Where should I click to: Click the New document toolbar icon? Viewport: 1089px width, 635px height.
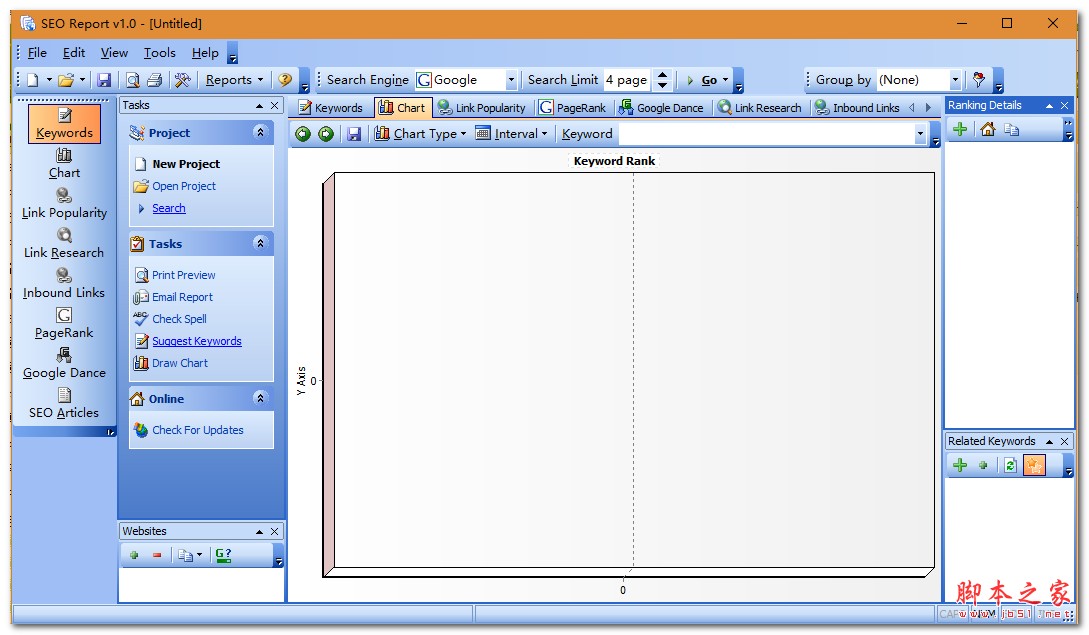click(33, 80)
